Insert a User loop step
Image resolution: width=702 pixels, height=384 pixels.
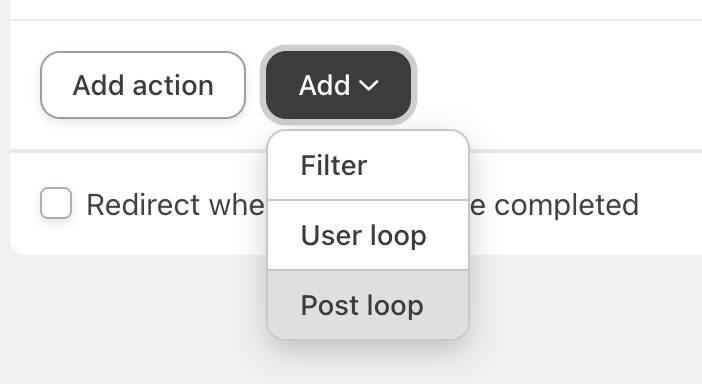click(x=368, y=235)
